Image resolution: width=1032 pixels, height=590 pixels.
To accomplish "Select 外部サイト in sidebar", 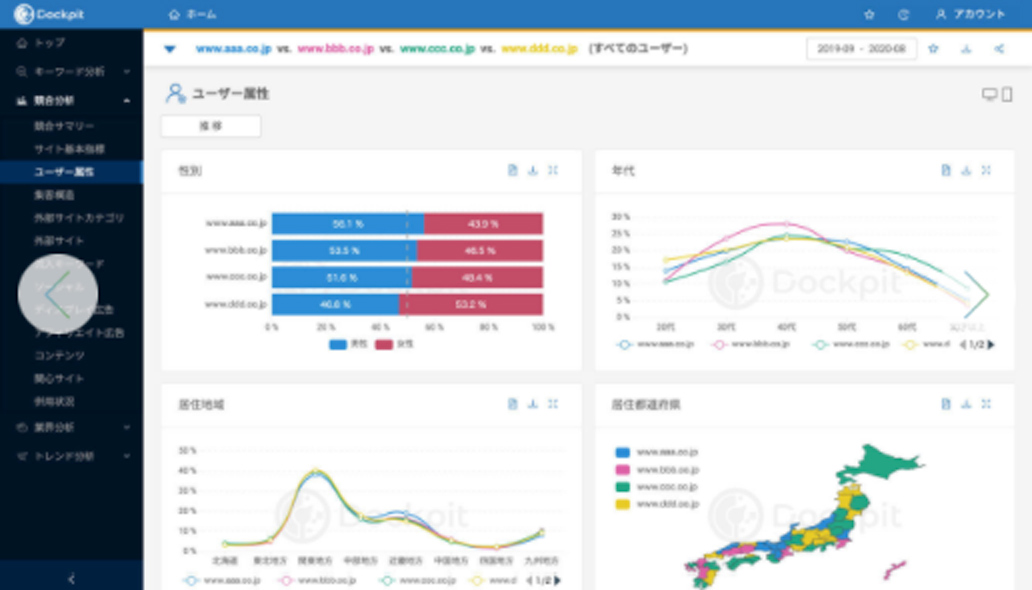I will point(59,241).
